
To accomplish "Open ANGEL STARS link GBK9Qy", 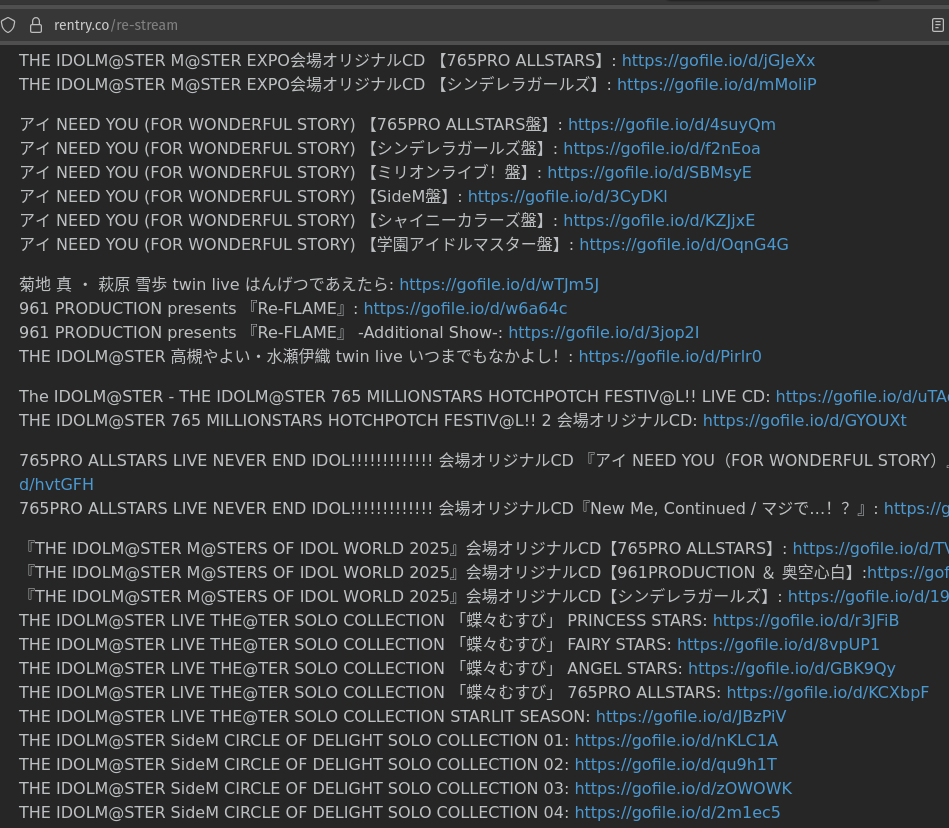I will click(x=792, y=668).
